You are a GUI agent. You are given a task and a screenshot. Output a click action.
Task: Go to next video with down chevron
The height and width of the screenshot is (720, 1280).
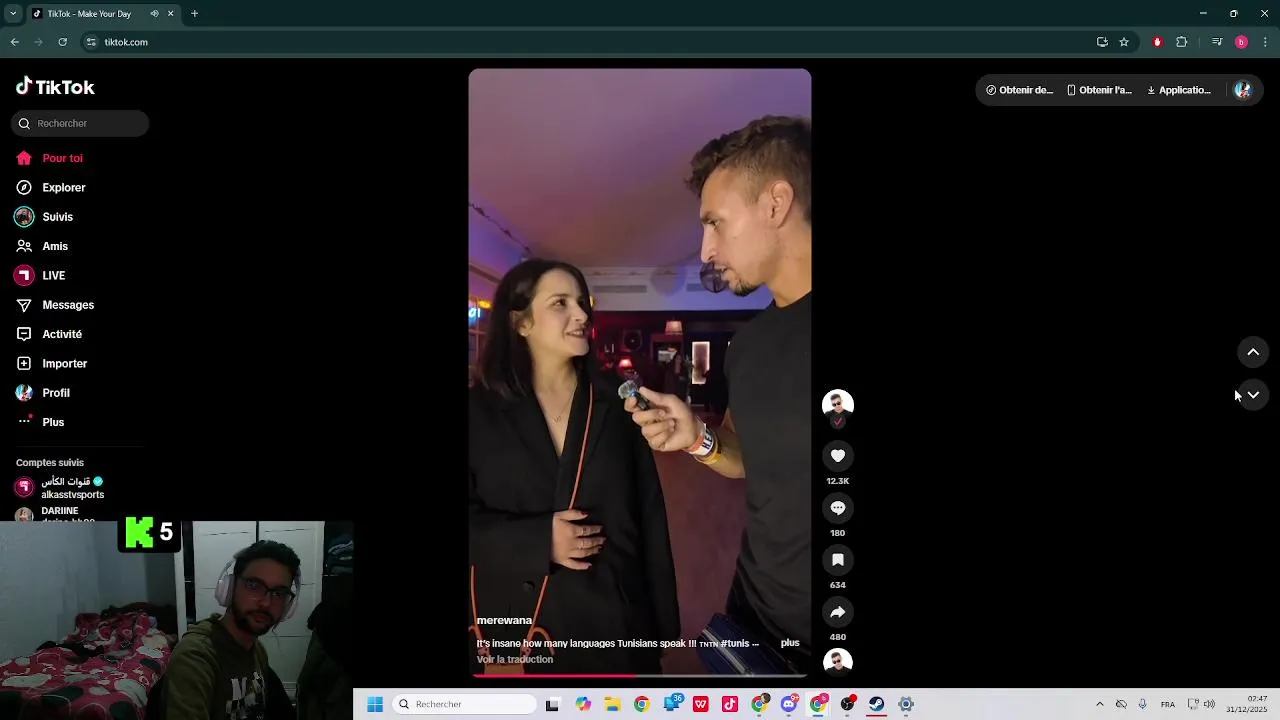click(1253, 395)
